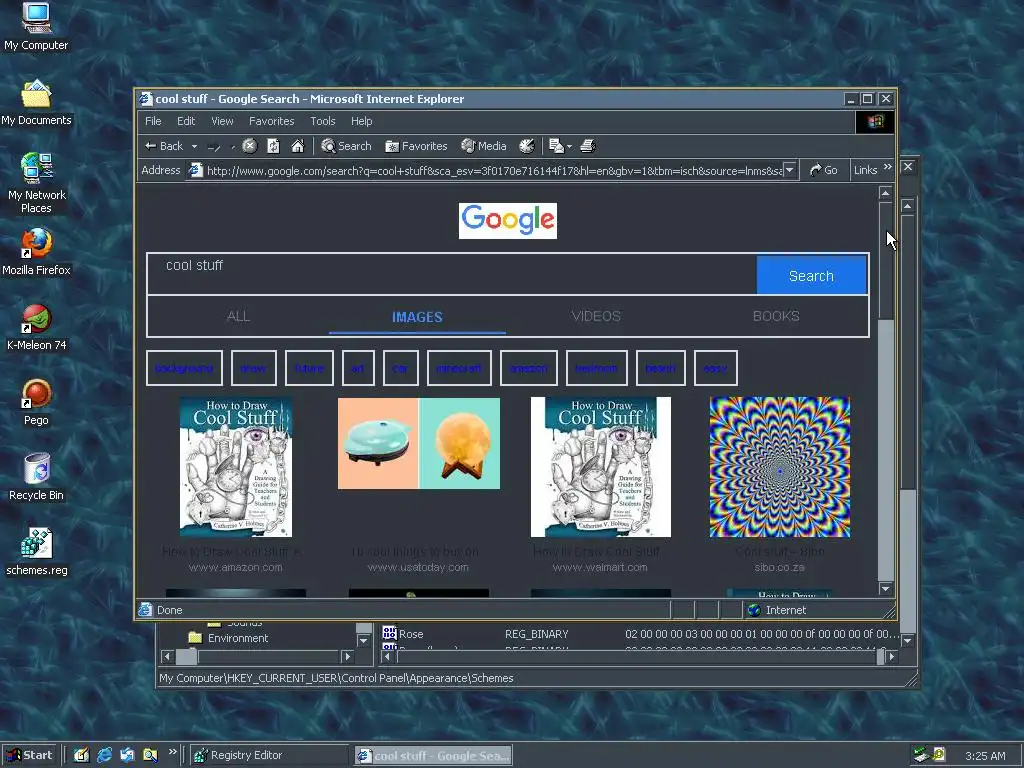The width and height of the screenshot is (1024, 768).
Task: Click the background filter chip
Action: click(x=184, y=368)
